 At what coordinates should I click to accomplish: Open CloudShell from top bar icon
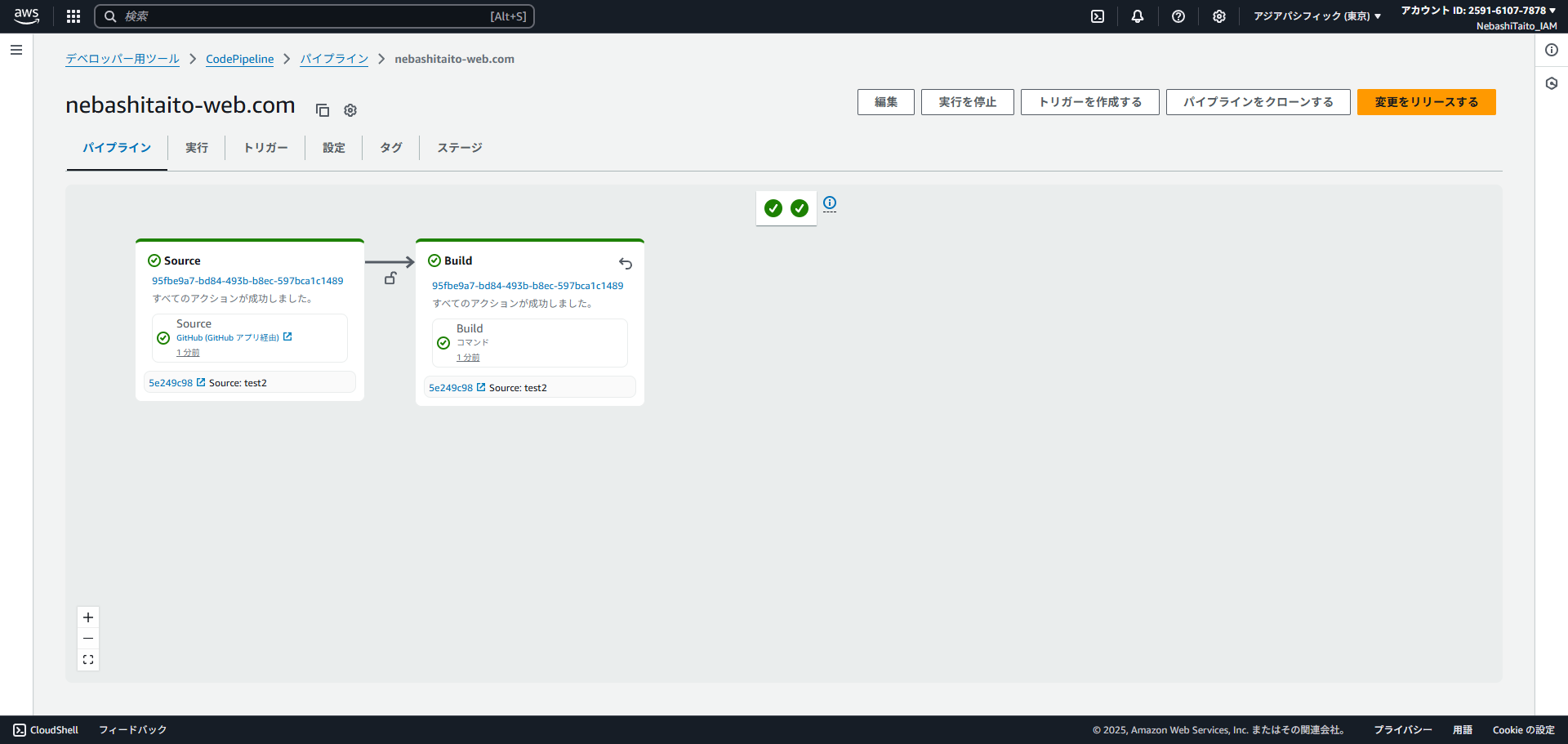1098,16
